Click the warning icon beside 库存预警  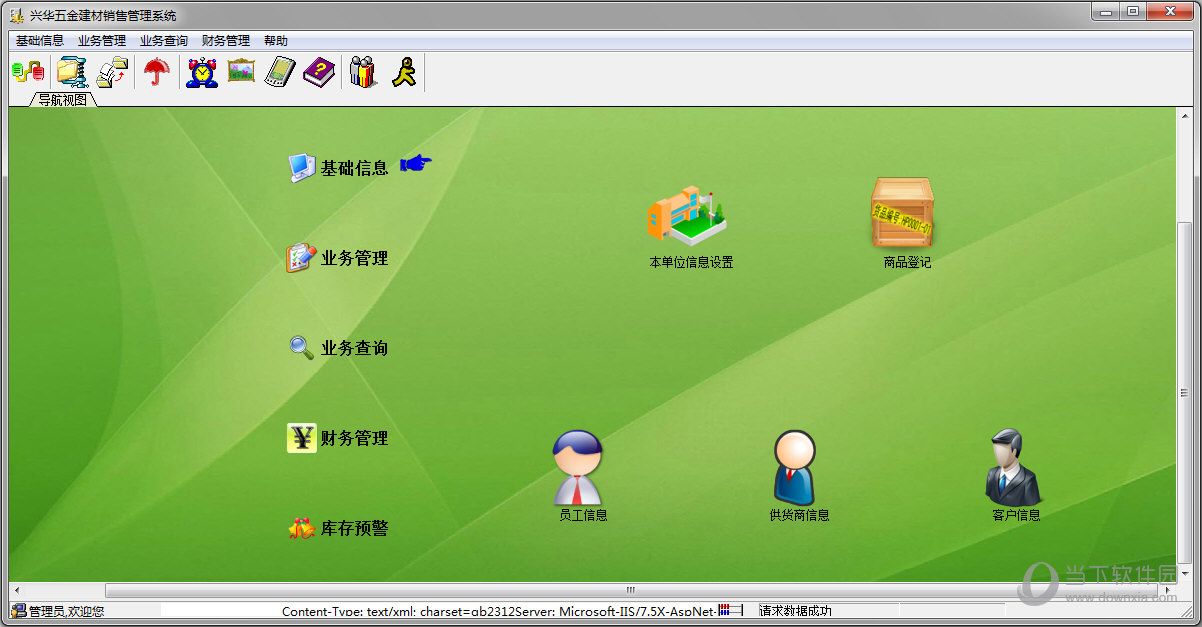[x=301, y=528]
